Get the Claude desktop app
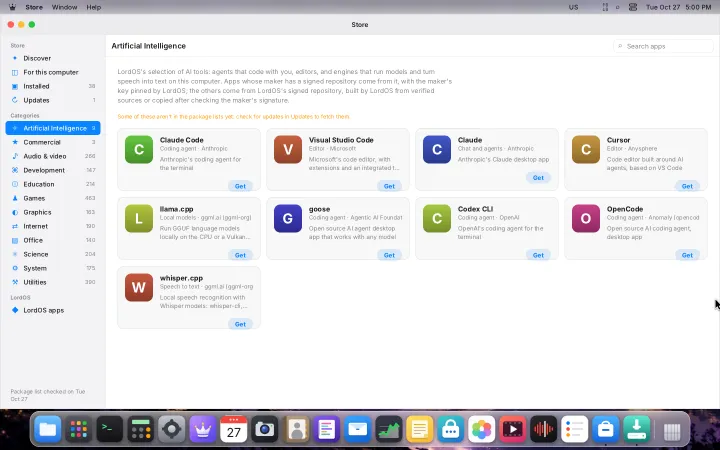720x450 pixels. tap(538, 178)
